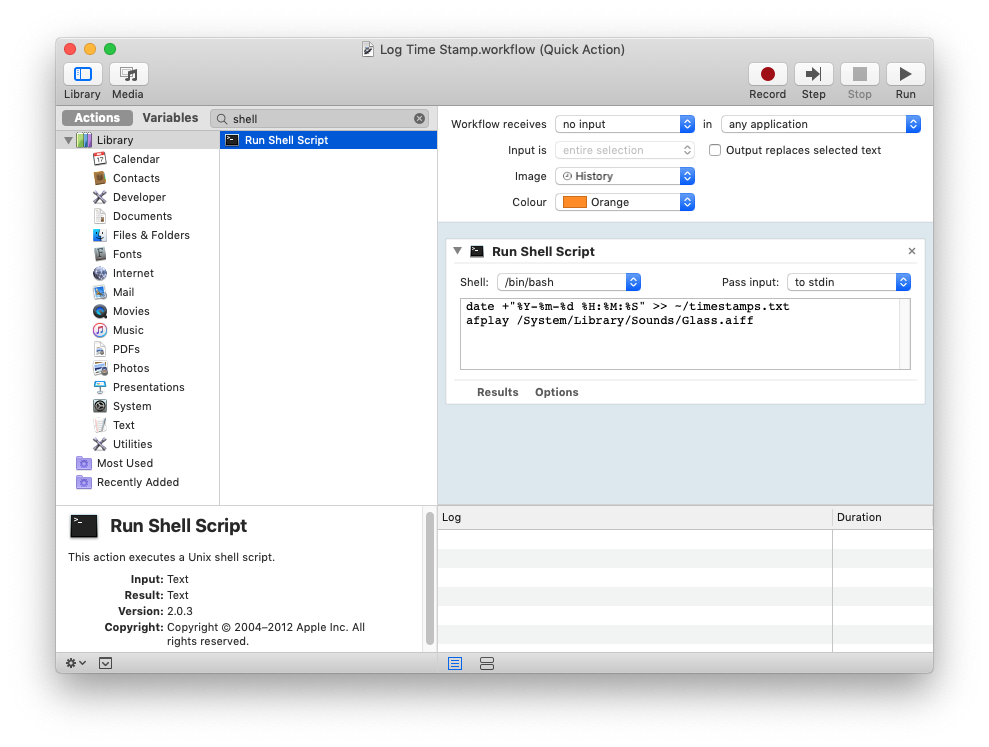Switch to the Variables tab

(170, 118)
